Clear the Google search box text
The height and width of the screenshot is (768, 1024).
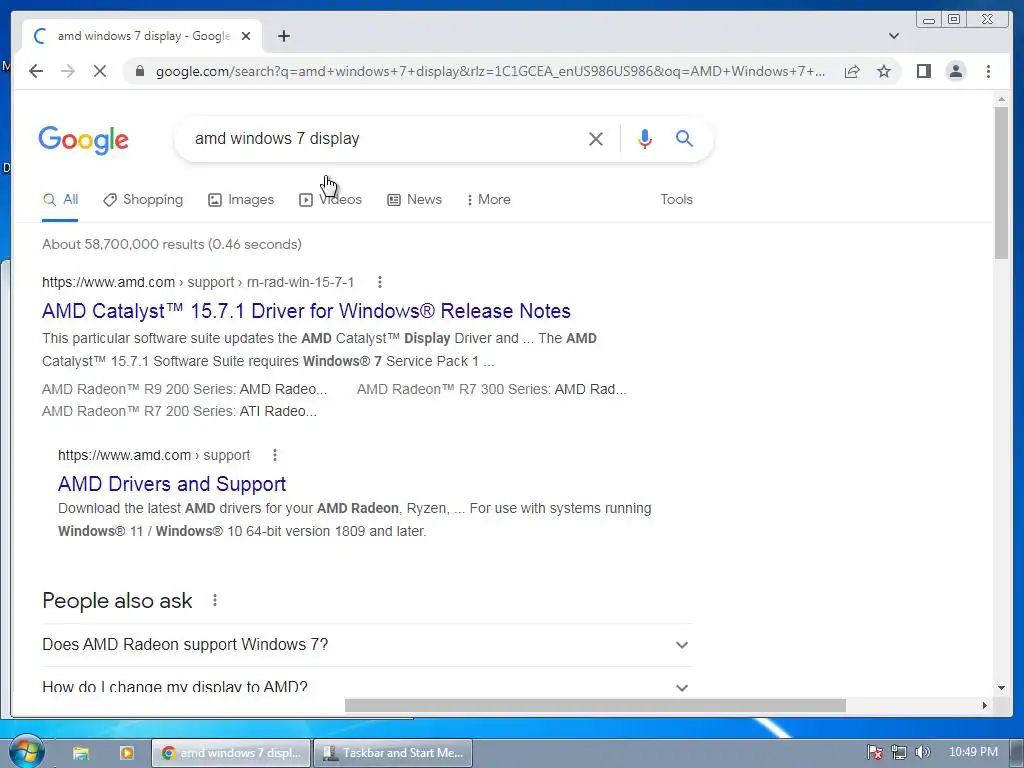pos(596,138)
